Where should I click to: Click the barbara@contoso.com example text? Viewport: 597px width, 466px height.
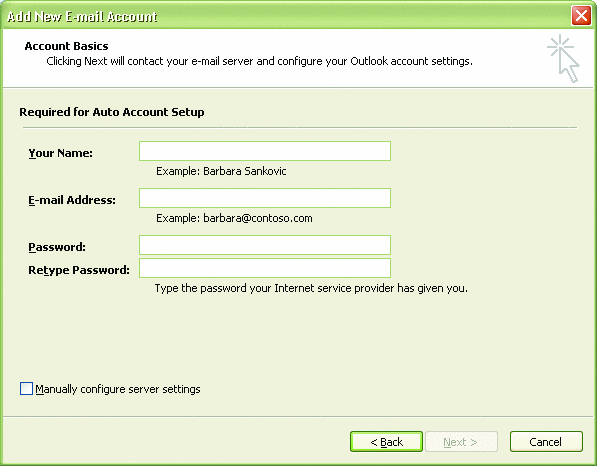click(x=258, y=218)
